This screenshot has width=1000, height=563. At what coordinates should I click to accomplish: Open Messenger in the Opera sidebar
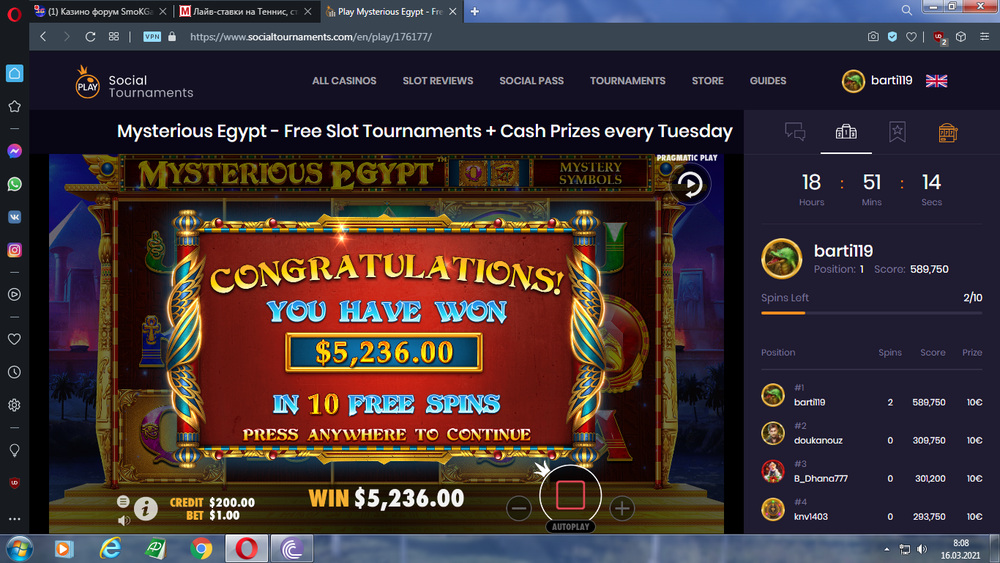14,151
